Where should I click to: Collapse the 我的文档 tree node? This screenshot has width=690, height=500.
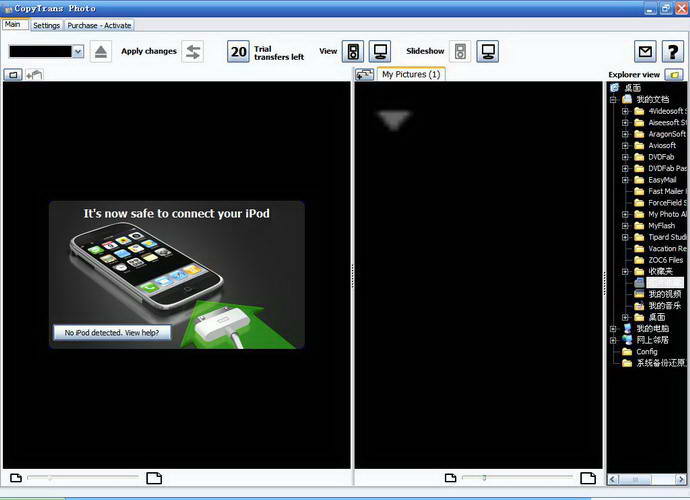[x=613, y=99]
